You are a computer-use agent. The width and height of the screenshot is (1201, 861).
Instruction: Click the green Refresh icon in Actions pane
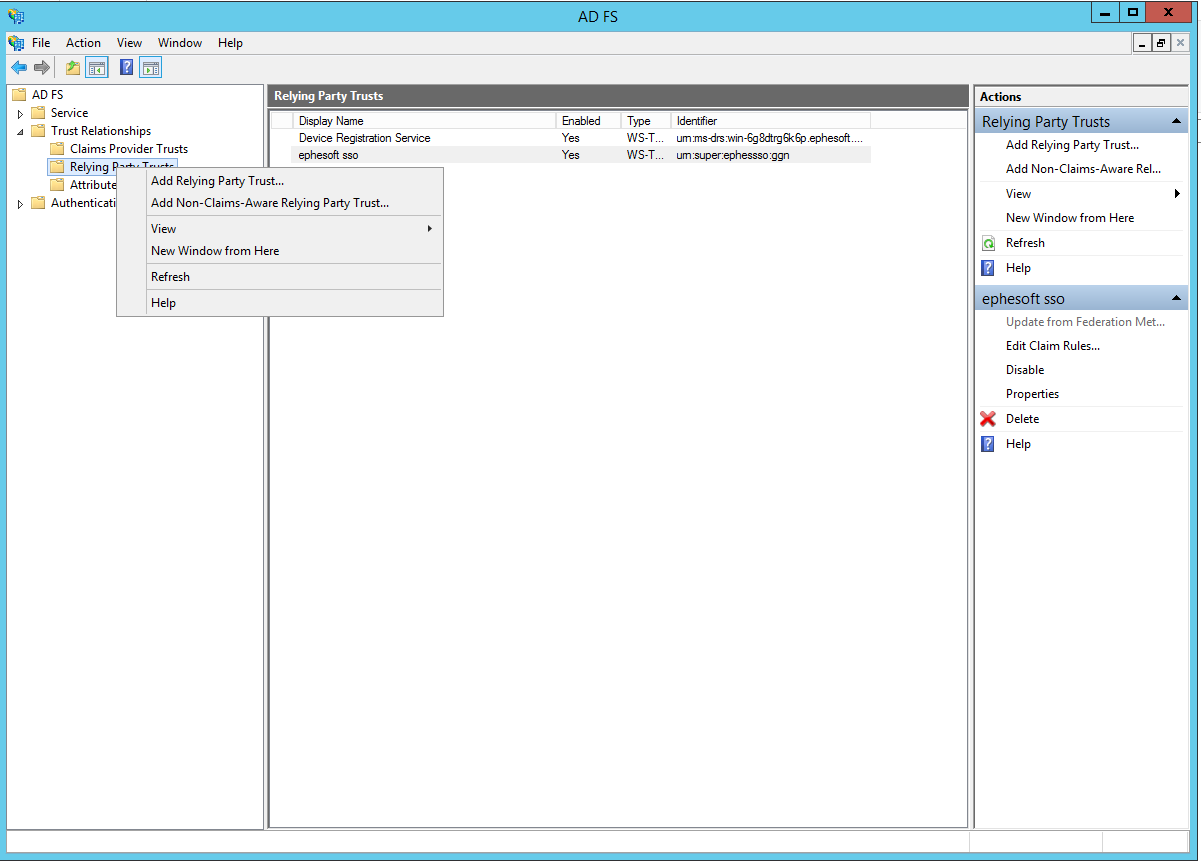point(988,243)
